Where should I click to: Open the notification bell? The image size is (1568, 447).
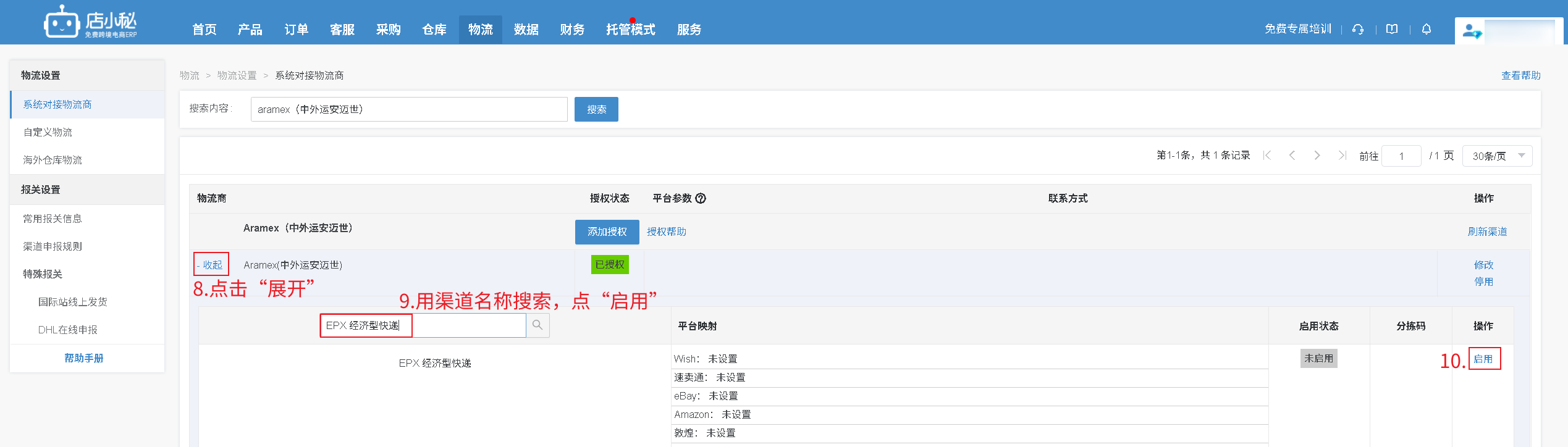point(1426,29)
